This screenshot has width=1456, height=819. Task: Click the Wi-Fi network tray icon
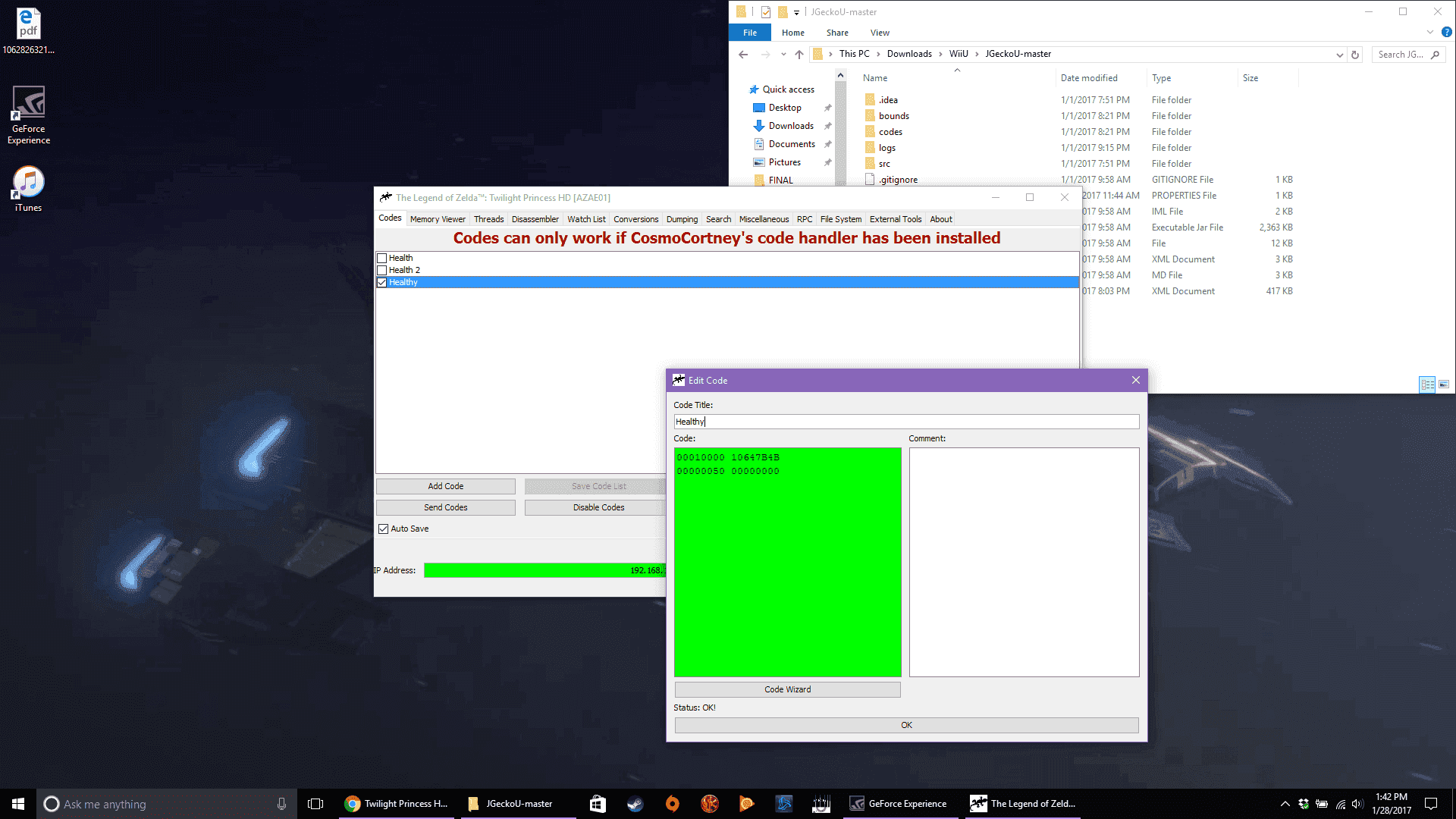(1340, 804)
